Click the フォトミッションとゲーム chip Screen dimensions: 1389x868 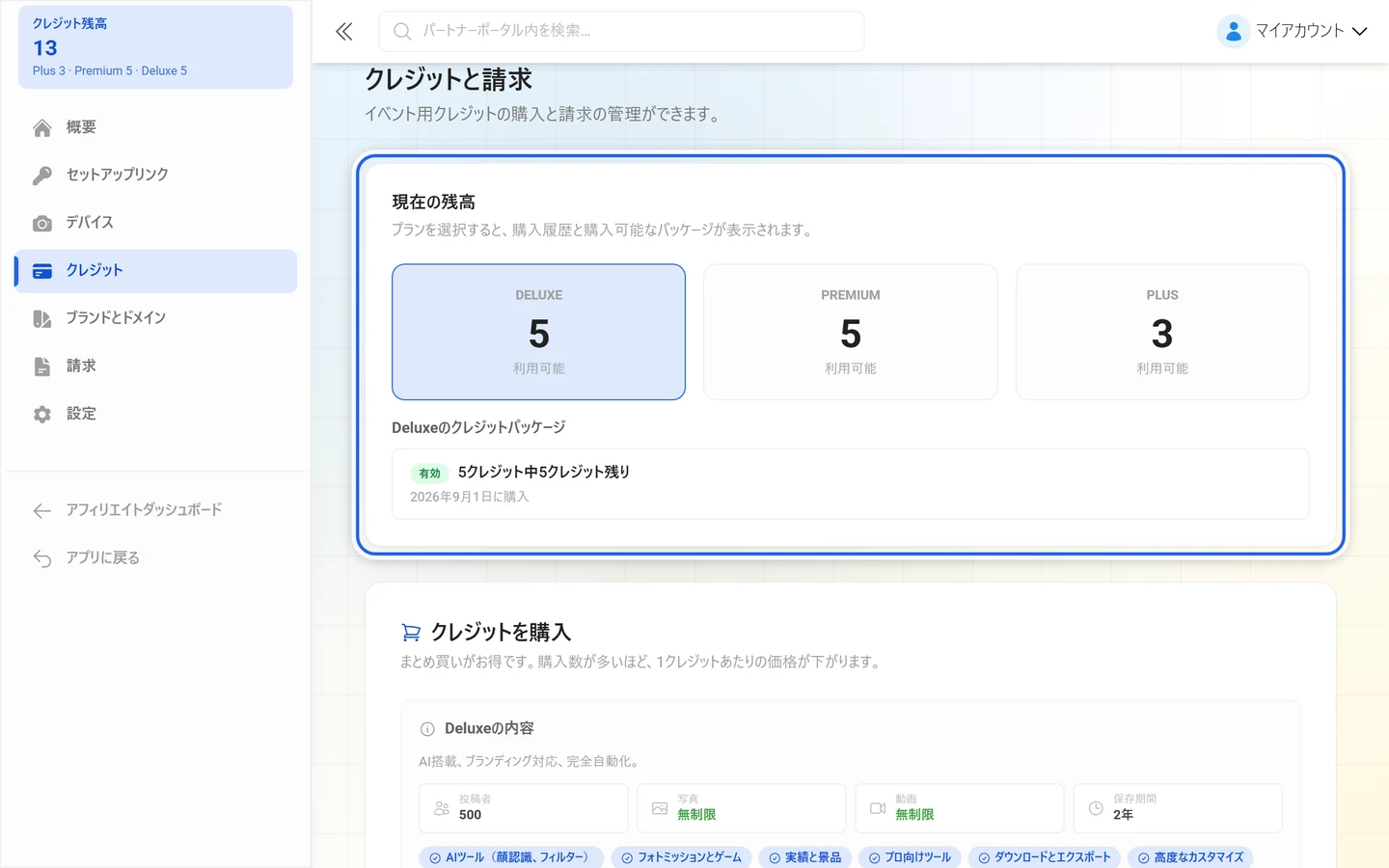point(682,857)
